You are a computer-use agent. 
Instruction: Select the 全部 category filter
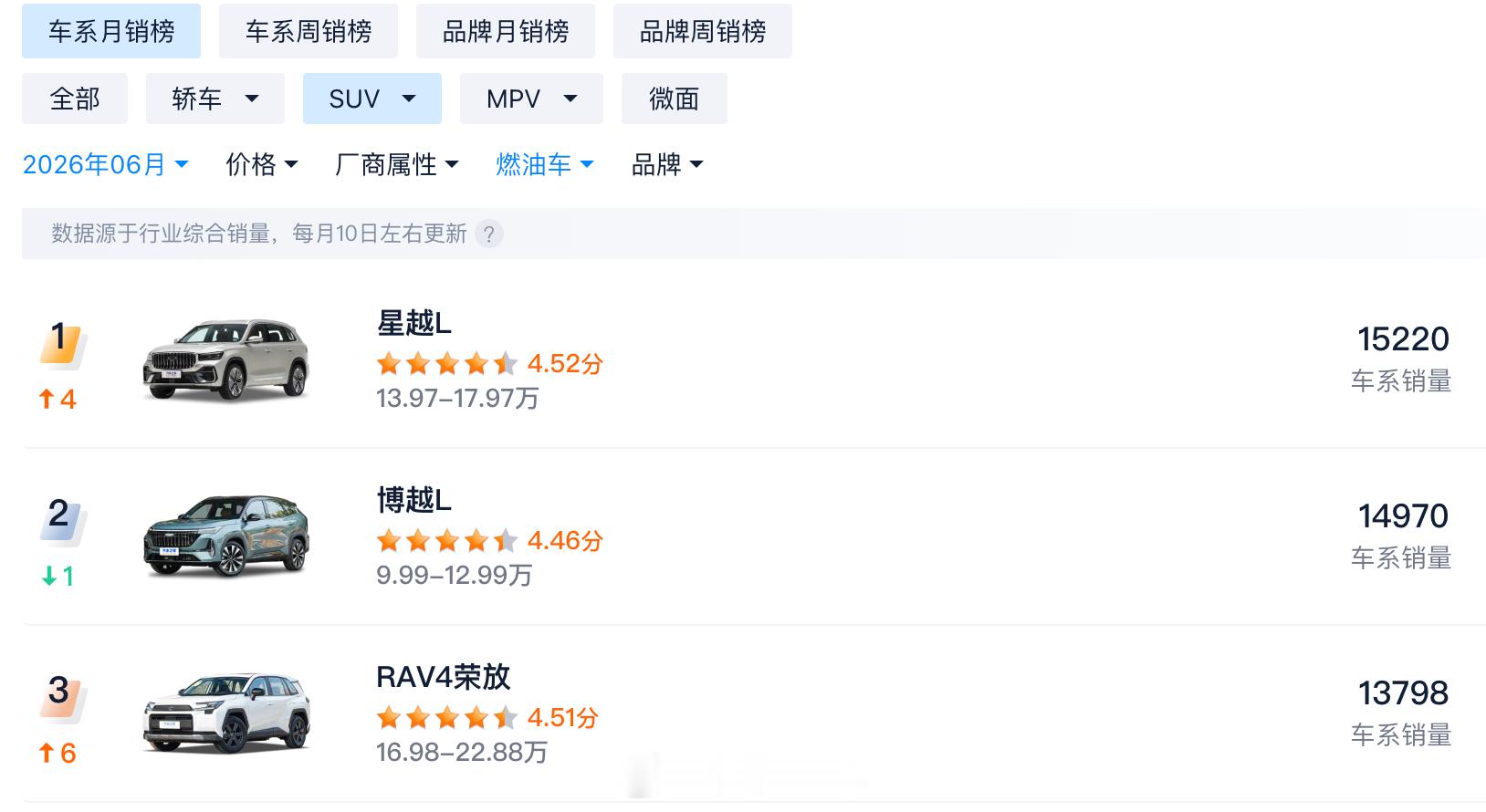75,99
